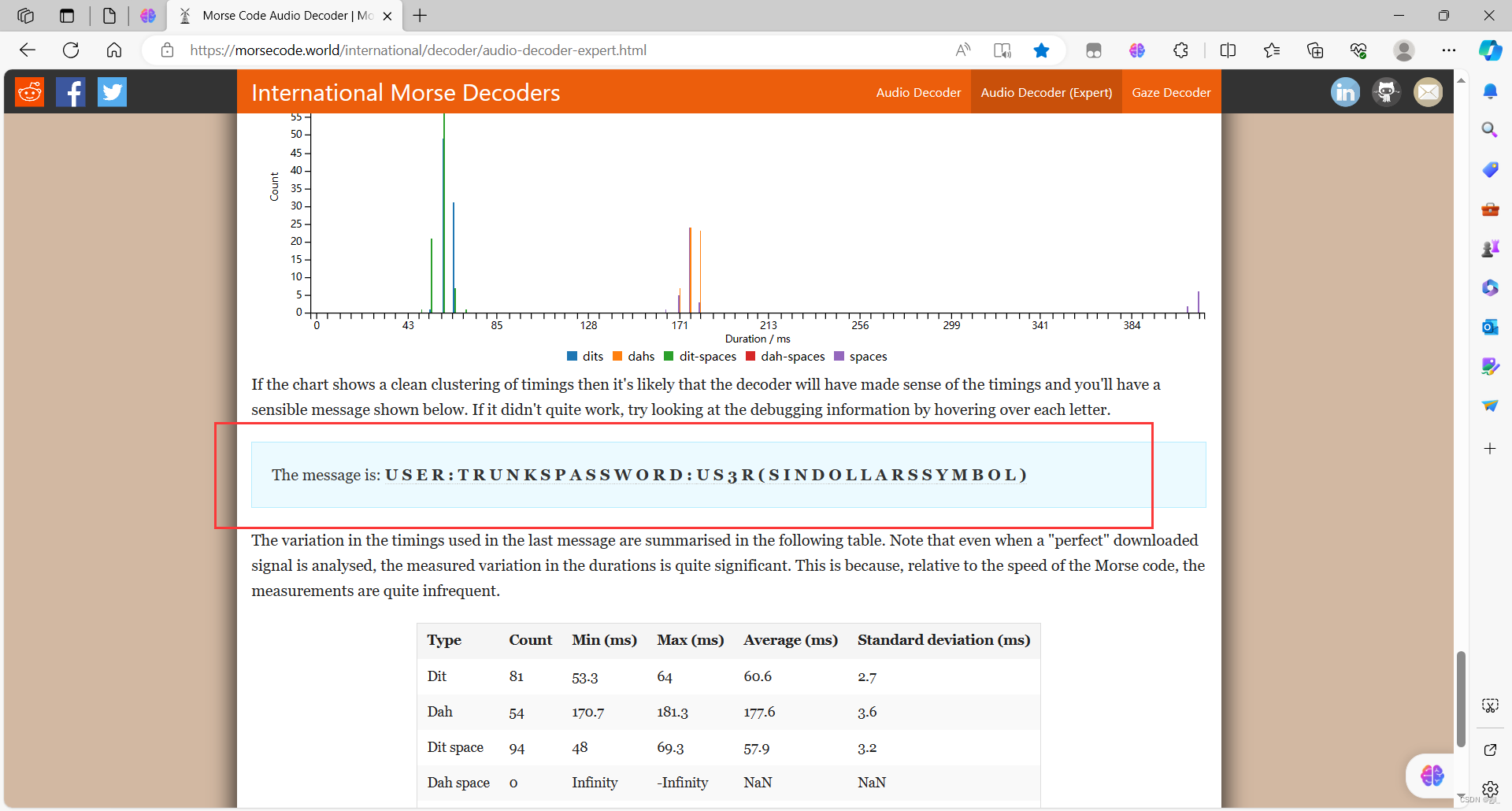
Task: Click the page vertical scrollbar thumb
Action: (1461, 699)
